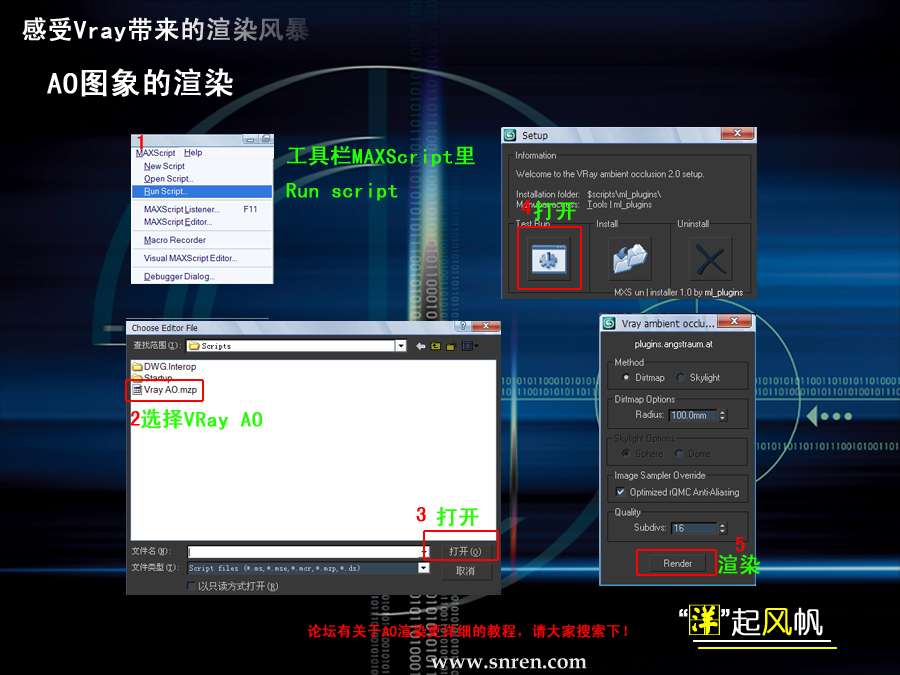Image resolution: width=900 pixels, height=675 pixels.
Task: Select the Dome radio button
Action: (679, 453)
